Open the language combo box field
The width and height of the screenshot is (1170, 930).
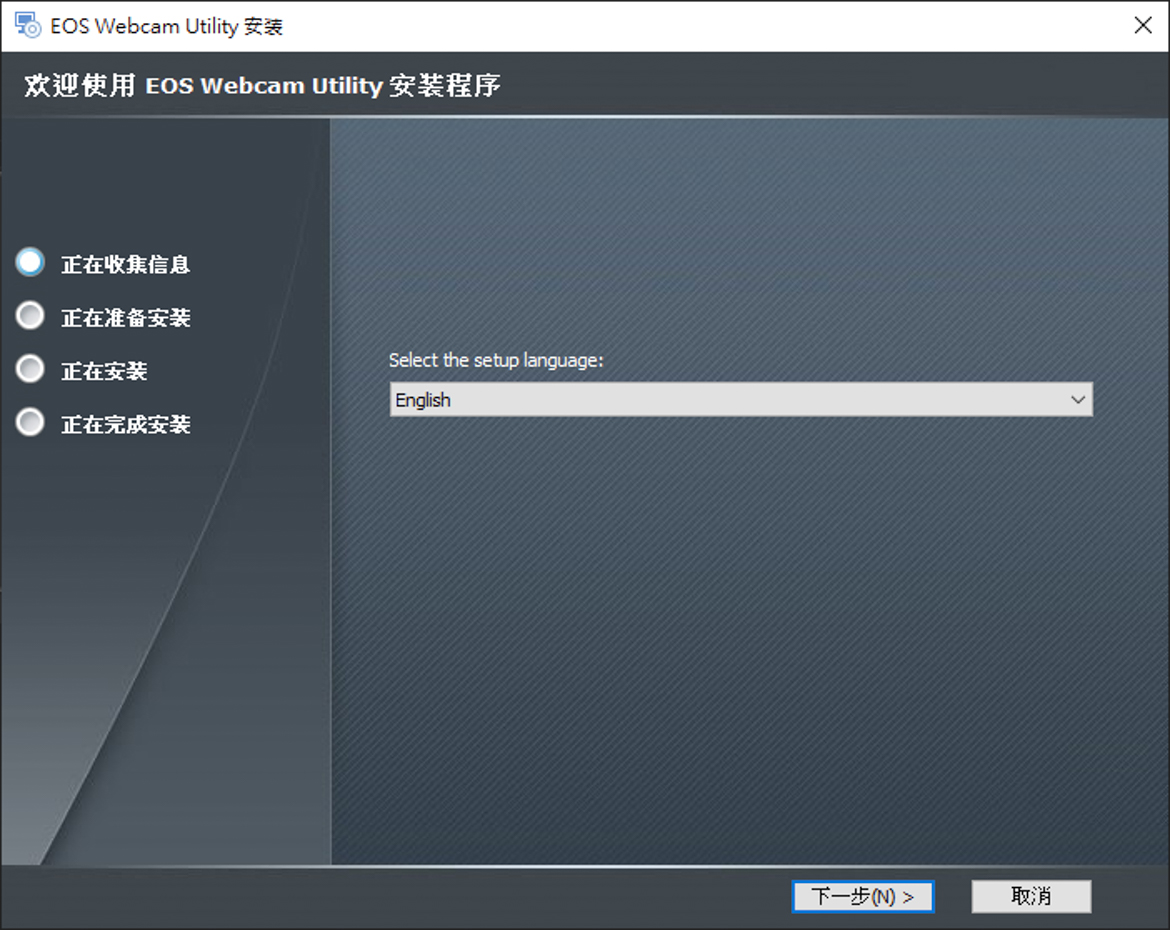coord(741,399)
